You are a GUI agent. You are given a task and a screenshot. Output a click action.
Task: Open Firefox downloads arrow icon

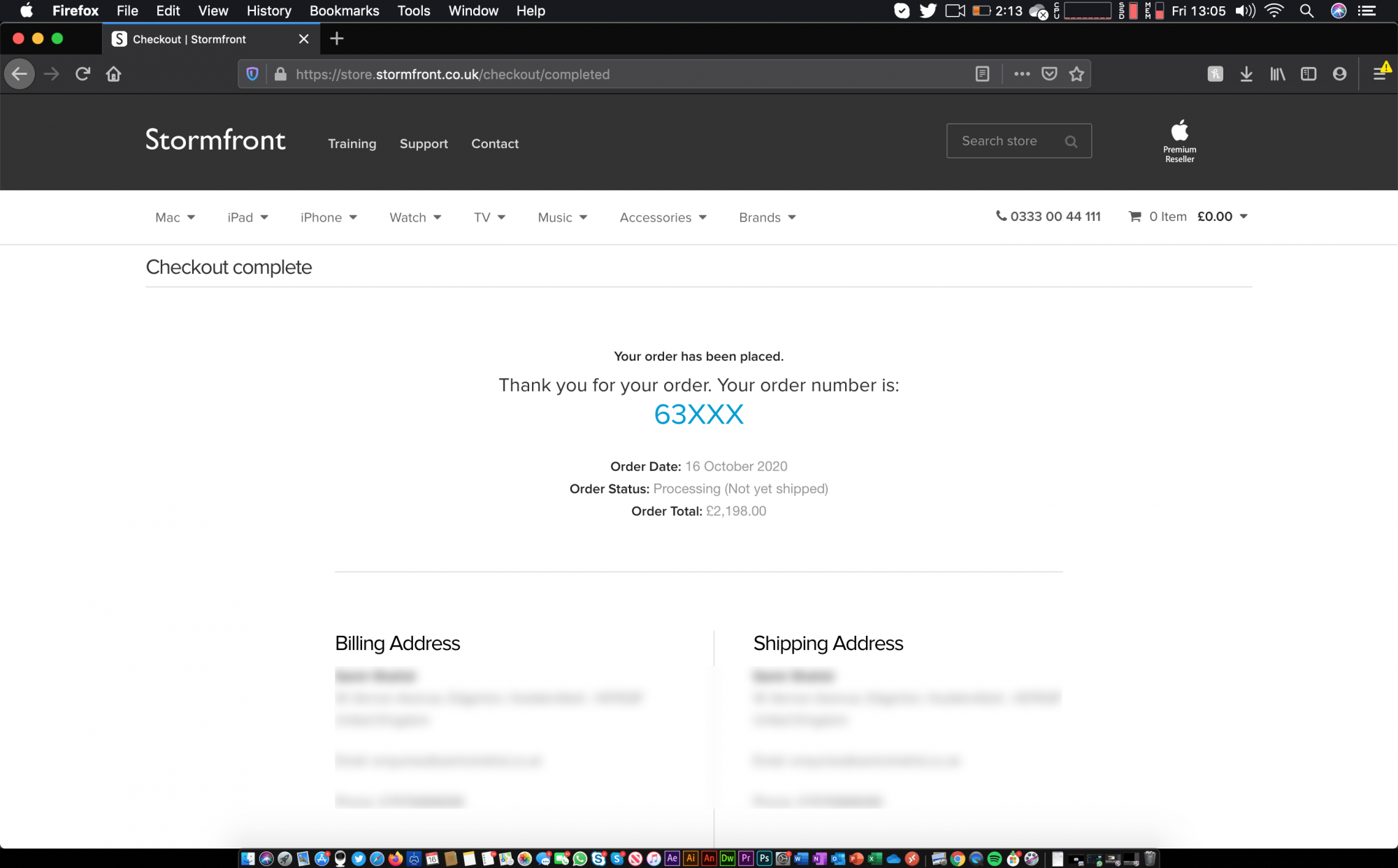click(x=1246, y=74)
